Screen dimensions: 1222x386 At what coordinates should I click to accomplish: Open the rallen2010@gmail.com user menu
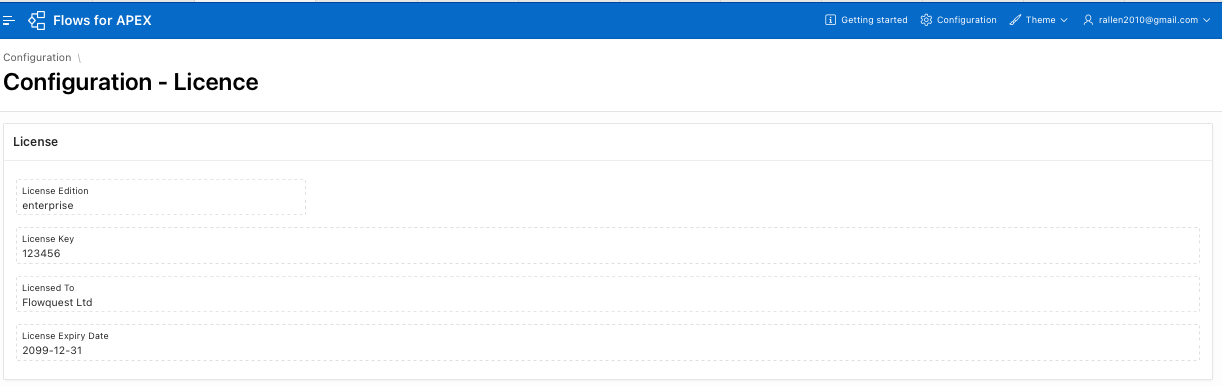1147,20
